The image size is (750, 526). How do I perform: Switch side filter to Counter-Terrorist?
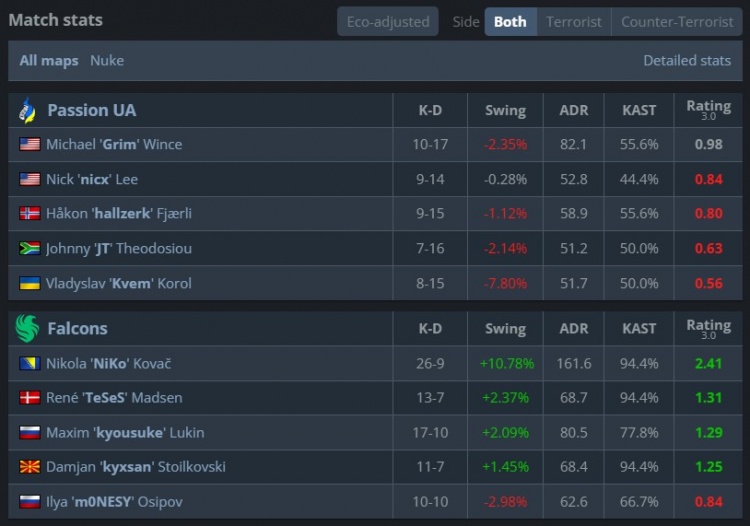pos(675,21)
